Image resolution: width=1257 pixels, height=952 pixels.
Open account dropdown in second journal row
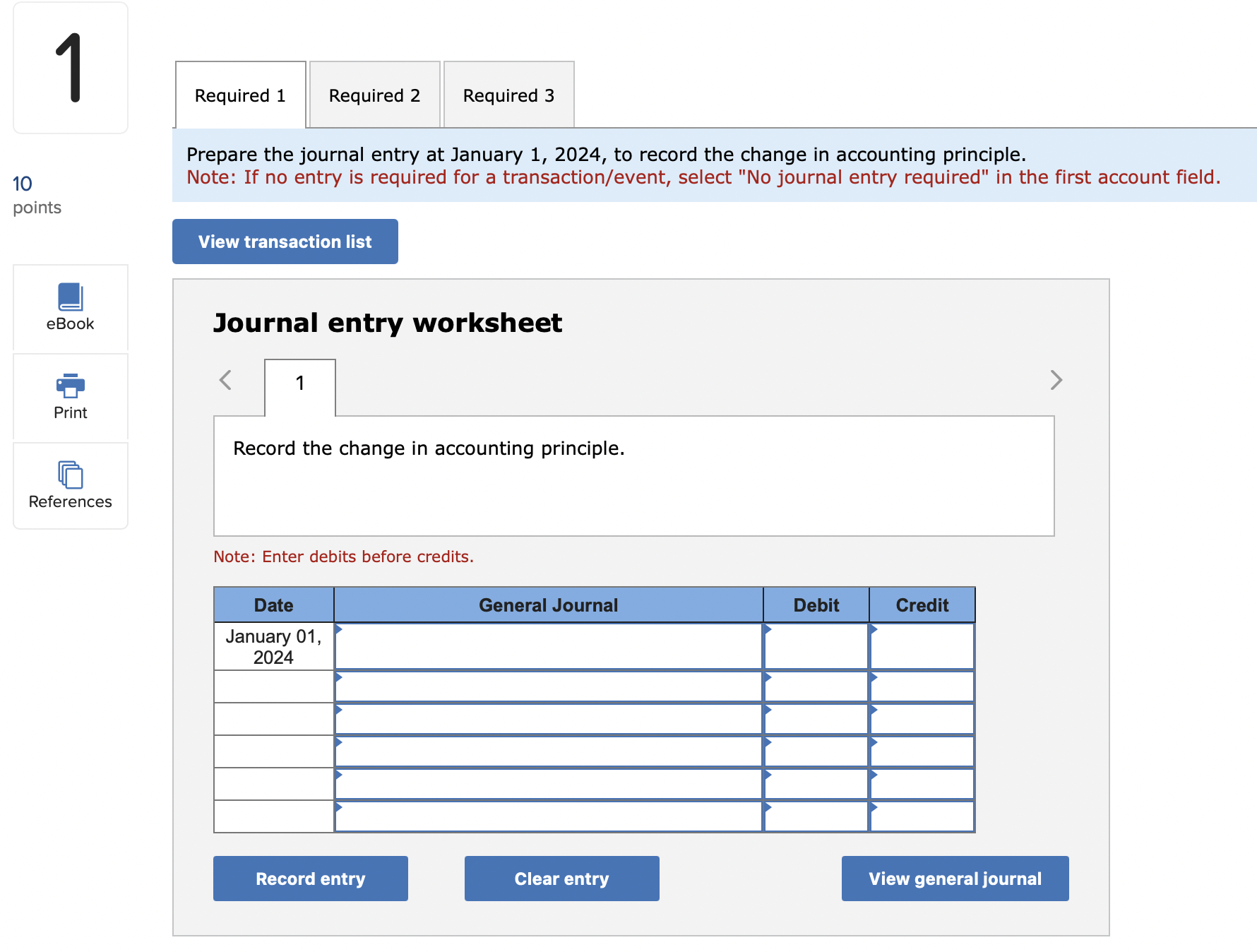pyautogui.click(x=549, y=686)
